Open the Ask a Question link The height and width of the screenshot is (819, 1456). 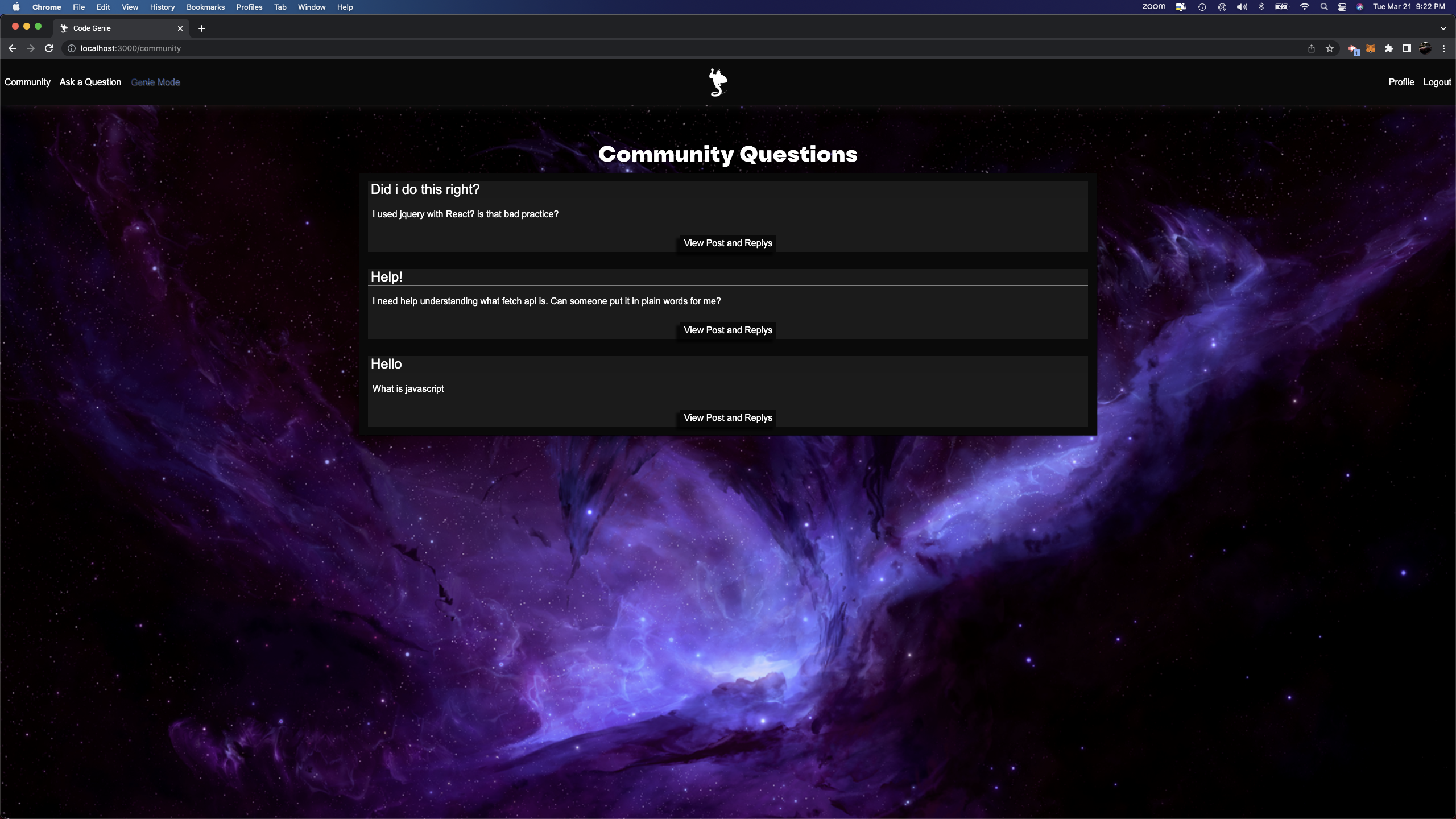click(90, 82)
